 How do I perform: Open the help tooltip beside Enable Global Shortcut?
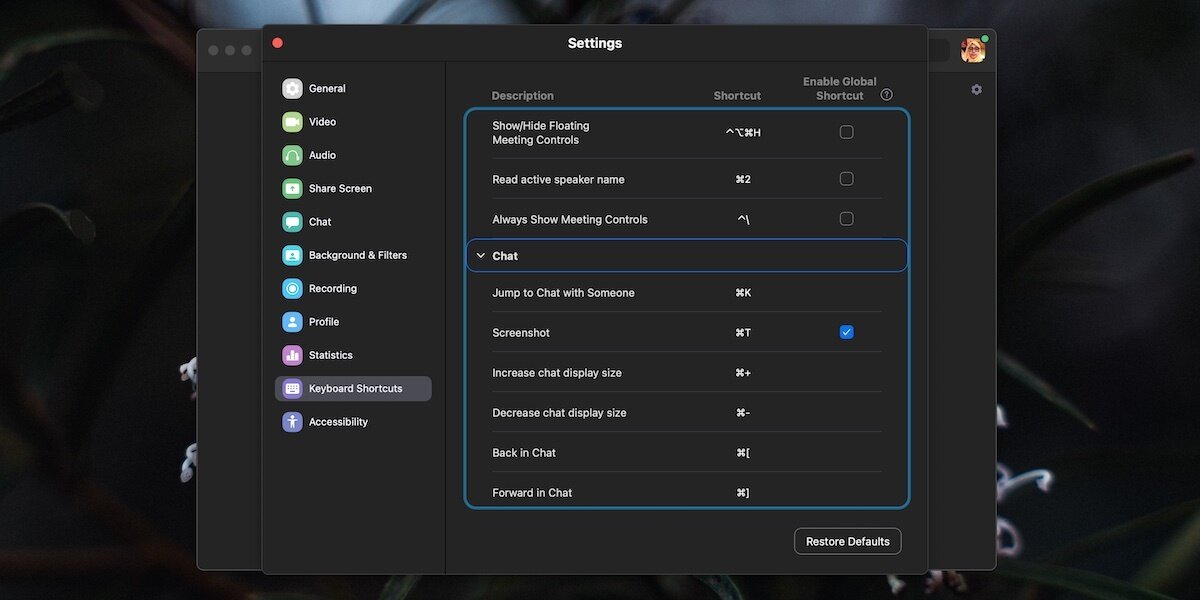pyautogui.click(x=885, y=93)
